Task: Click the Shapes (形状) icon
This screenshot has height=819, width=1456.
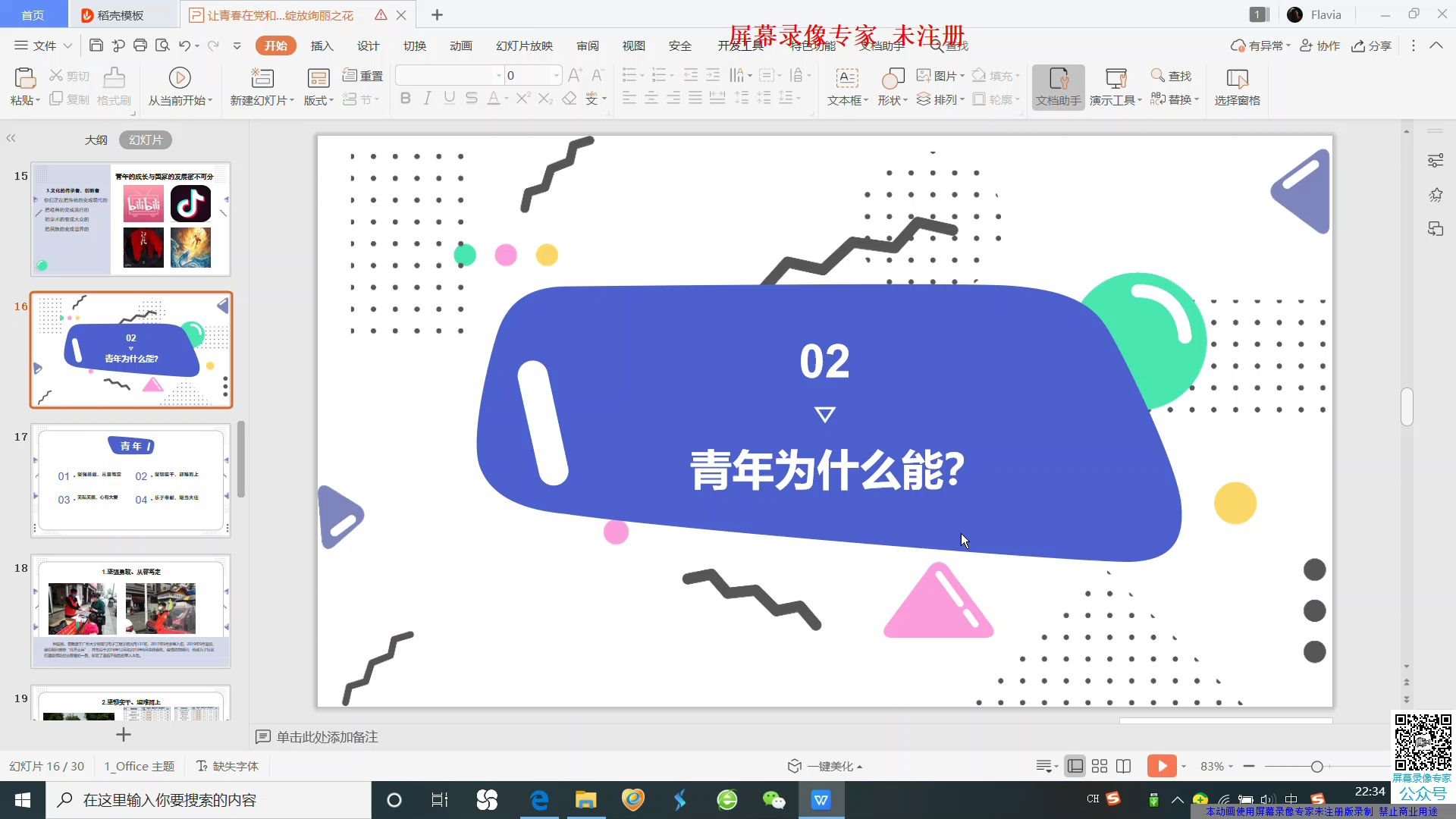Action: click(x=893, y=78)
